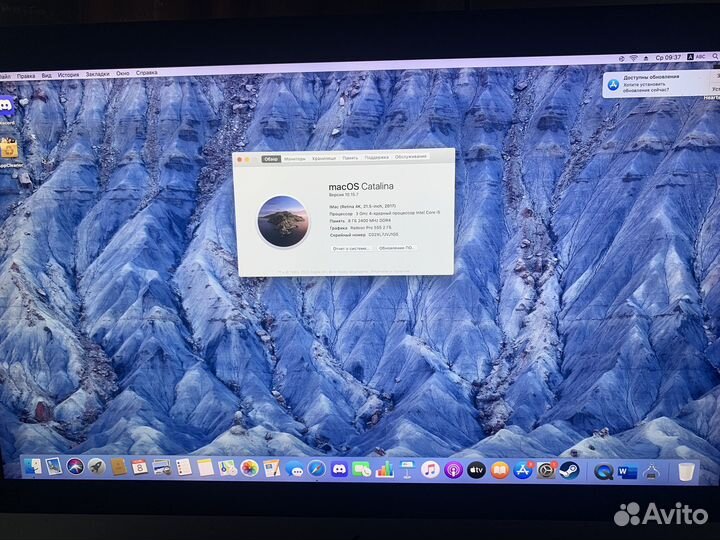
Task: Open the yellow Notes app in Dock
Action: click(205, 468)
